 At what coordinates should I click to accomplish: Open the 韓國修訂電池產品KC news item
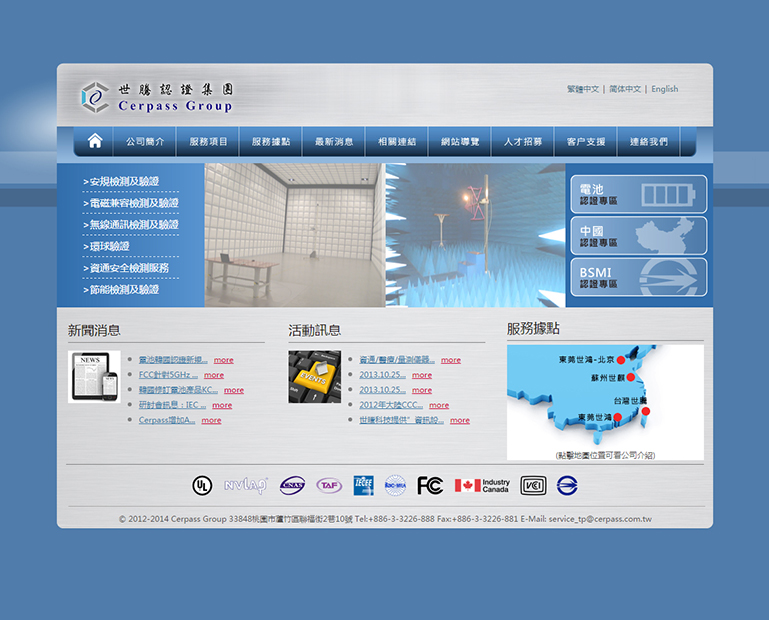coord(178,390)
